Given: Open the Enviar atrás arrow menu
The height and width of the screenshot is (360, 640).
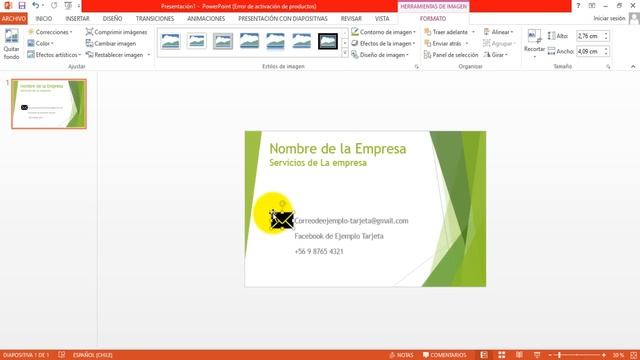Looking at the screenshot, I should click(x=467, y=43).
